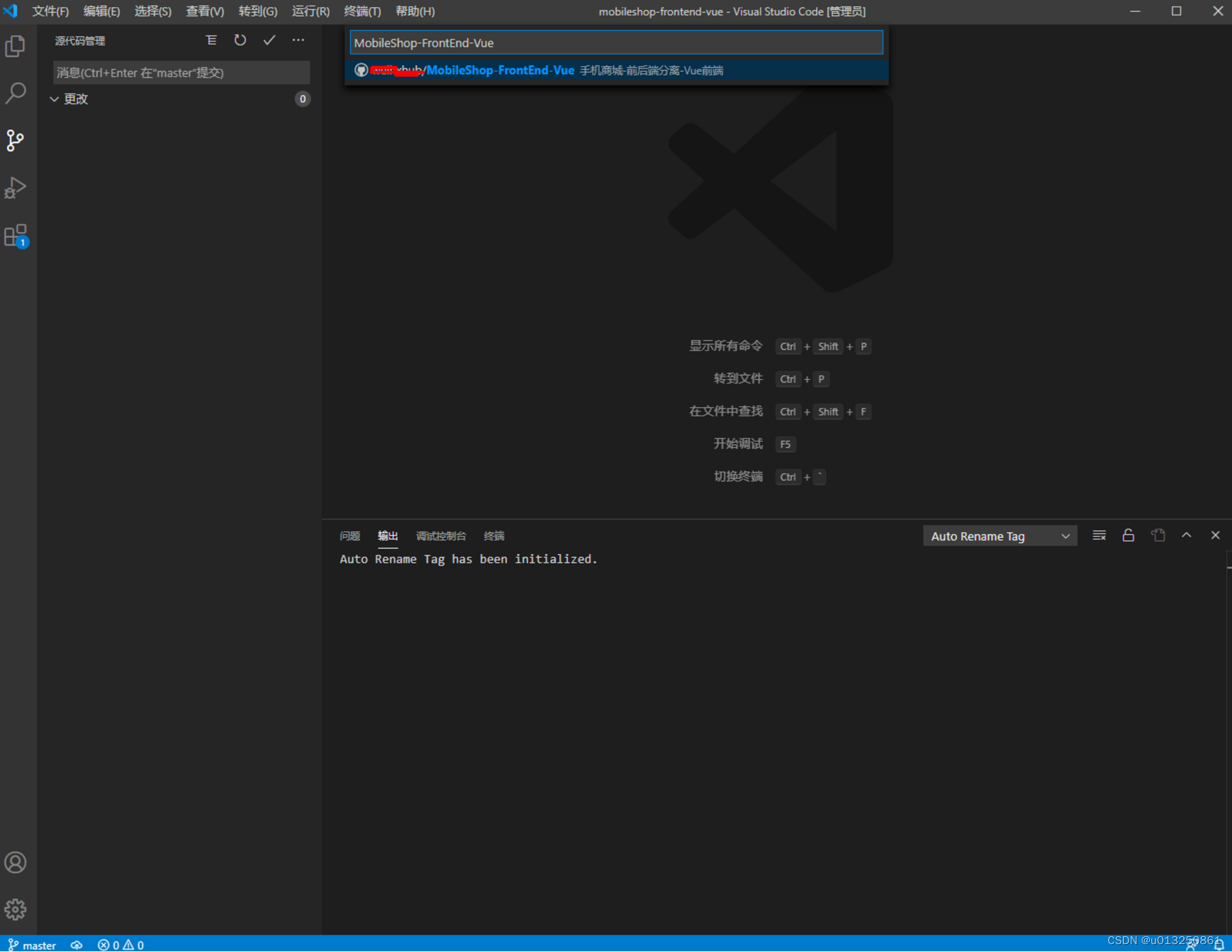Image resolution: width=1232 pixels, height=952 pixels.
Task: Close the bottom output panel
Action: pos(1216,536)
